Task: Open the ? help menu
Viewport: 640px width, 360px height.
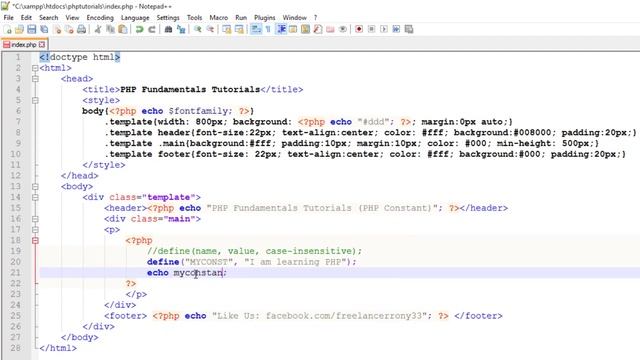Action: click(x=315, y=18)
